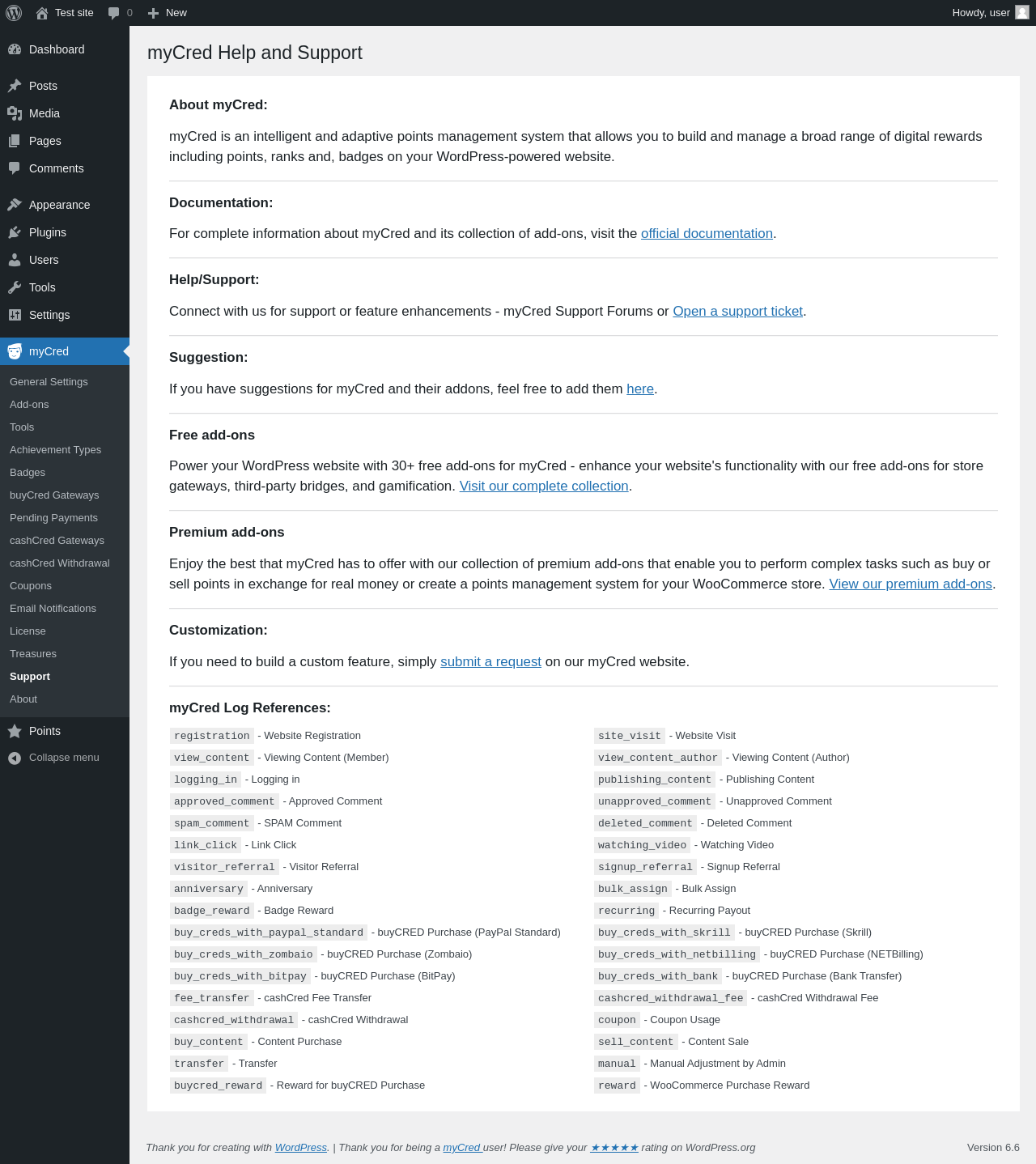Open the Tools wrench icon in sidebar

pyautogui.click(x=15, y=287)
